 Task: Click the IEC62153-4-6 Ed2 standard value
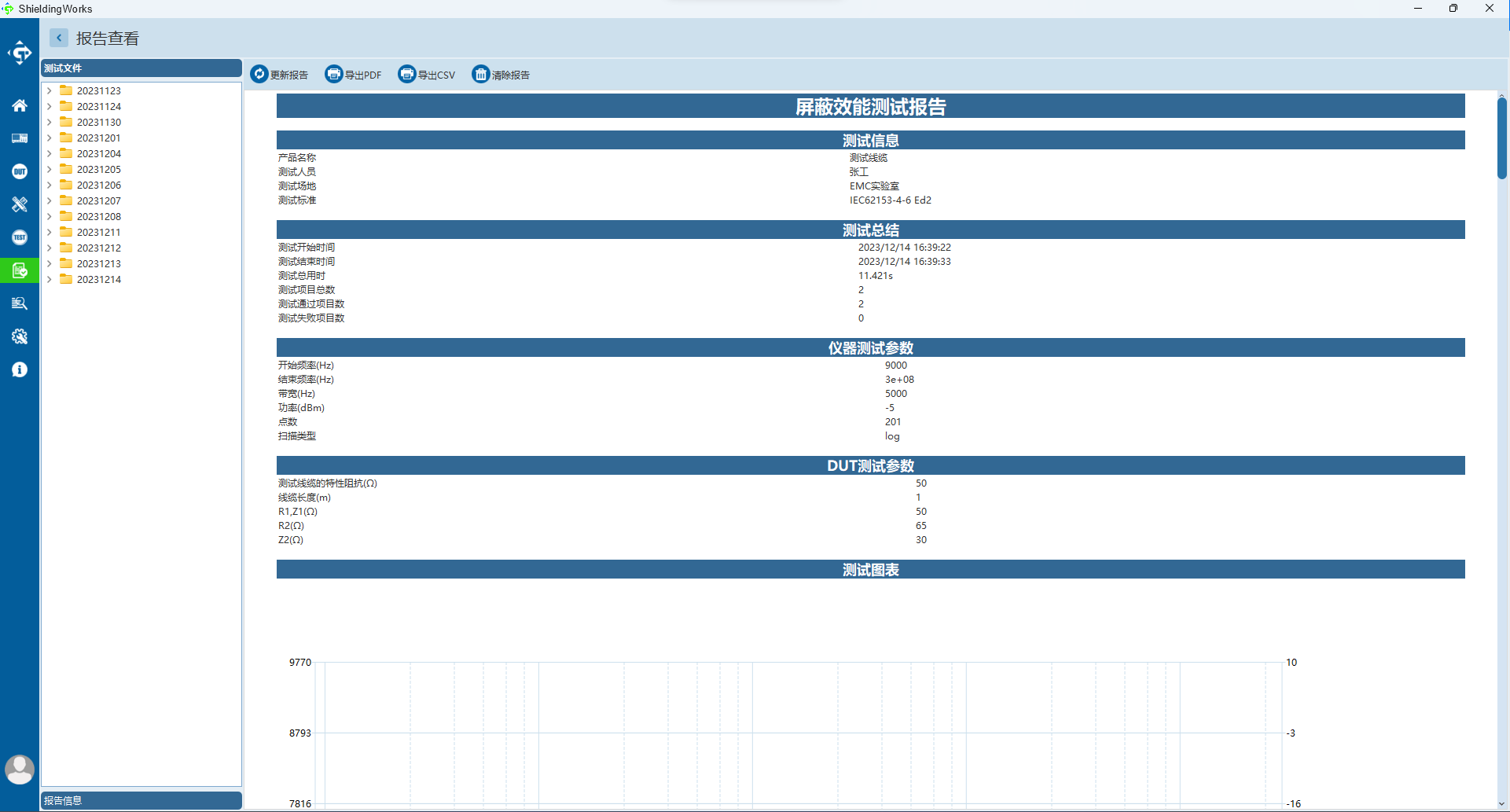coord(890,200)
